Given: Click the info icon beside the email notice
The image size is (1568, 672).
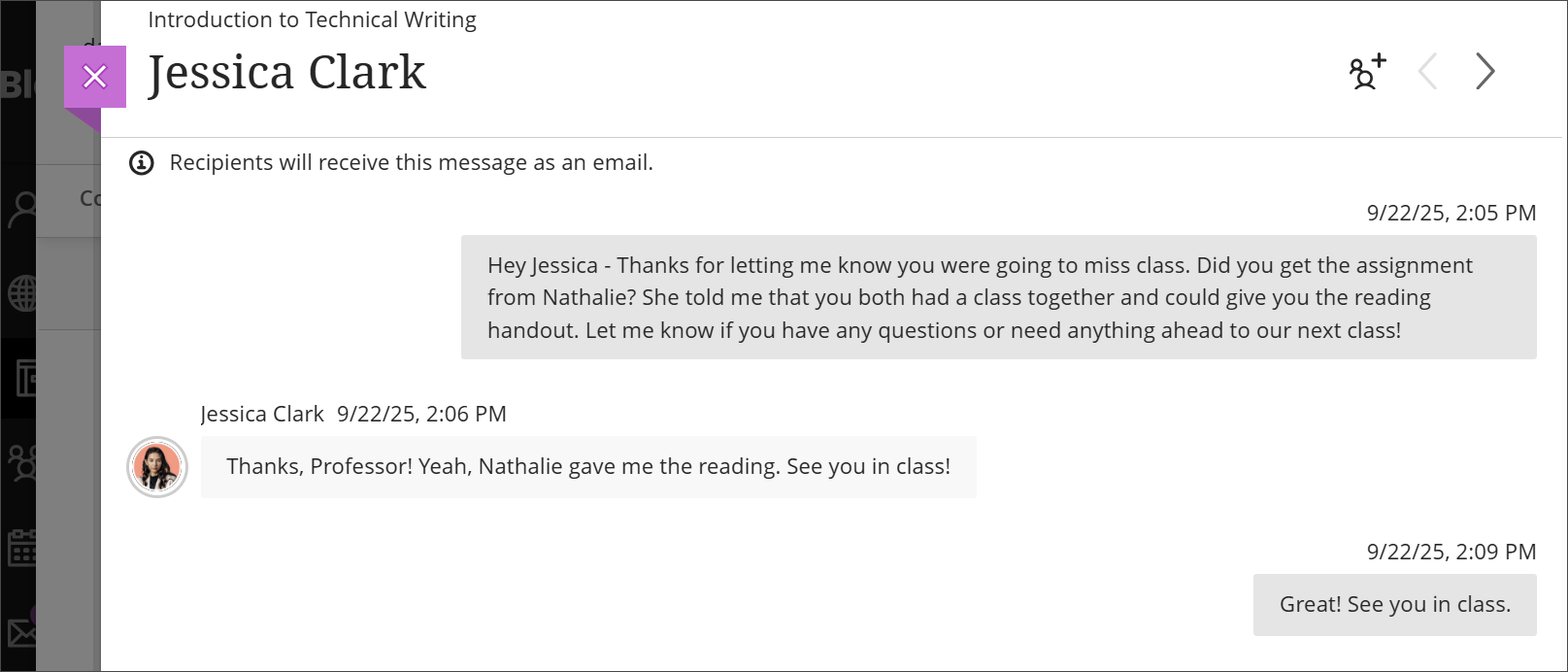Looking at the screenshot, I should click(142, 162).
